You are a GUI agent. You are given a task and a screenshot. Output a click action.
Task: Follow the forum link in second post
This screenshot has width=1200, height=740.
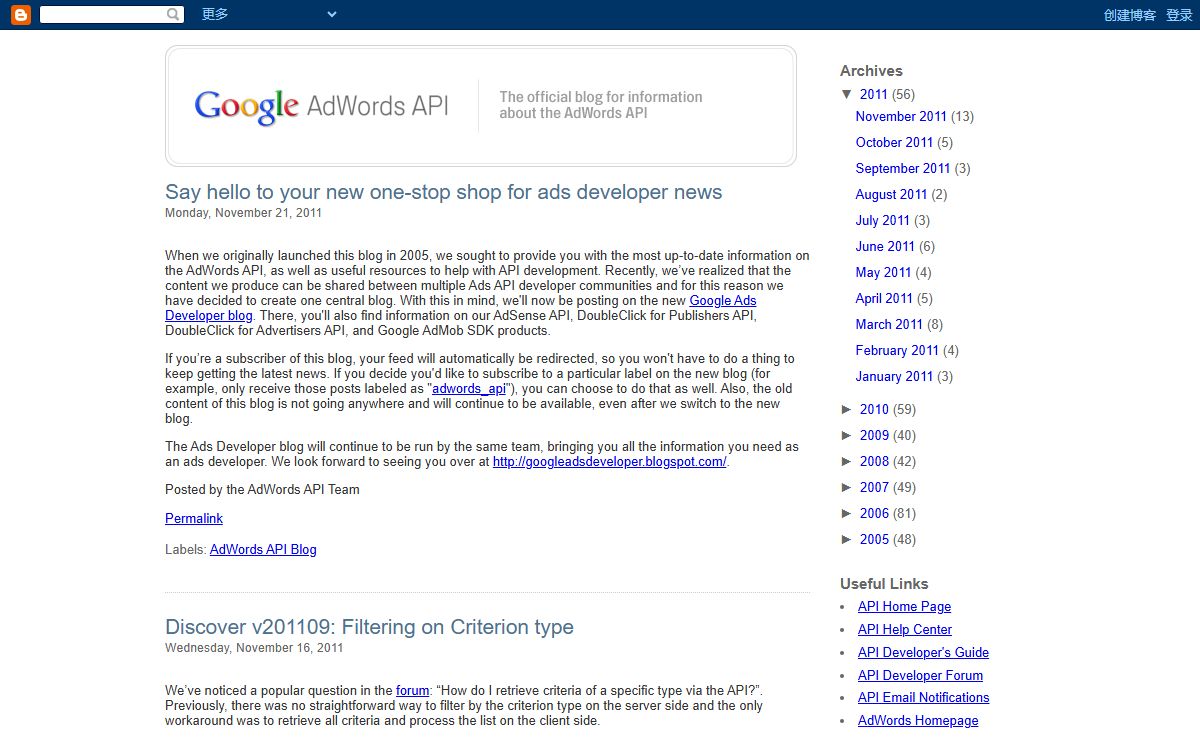412,690
